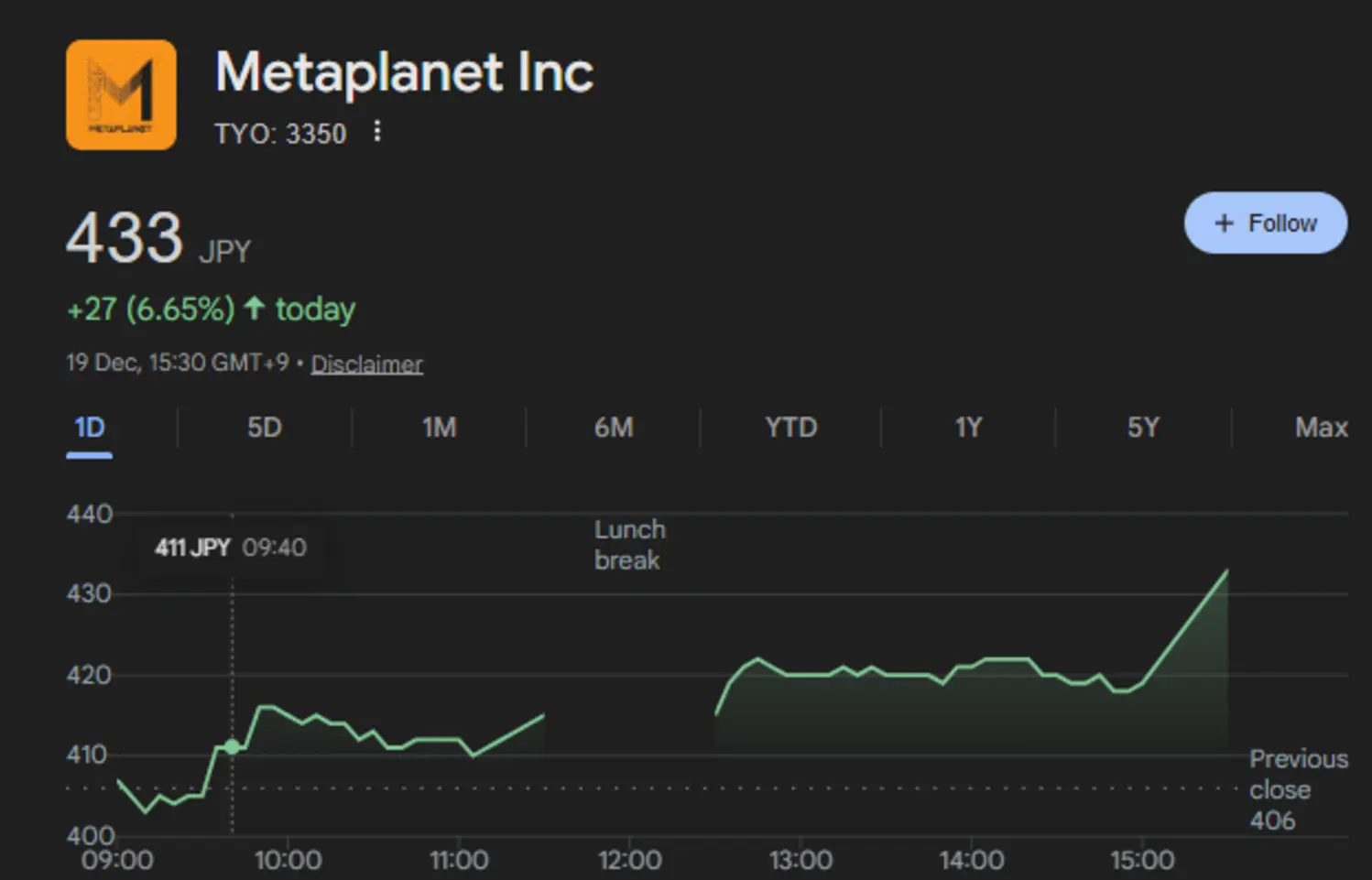Switch to the 5D time range

pyautogui.click(x=264, y=427)
